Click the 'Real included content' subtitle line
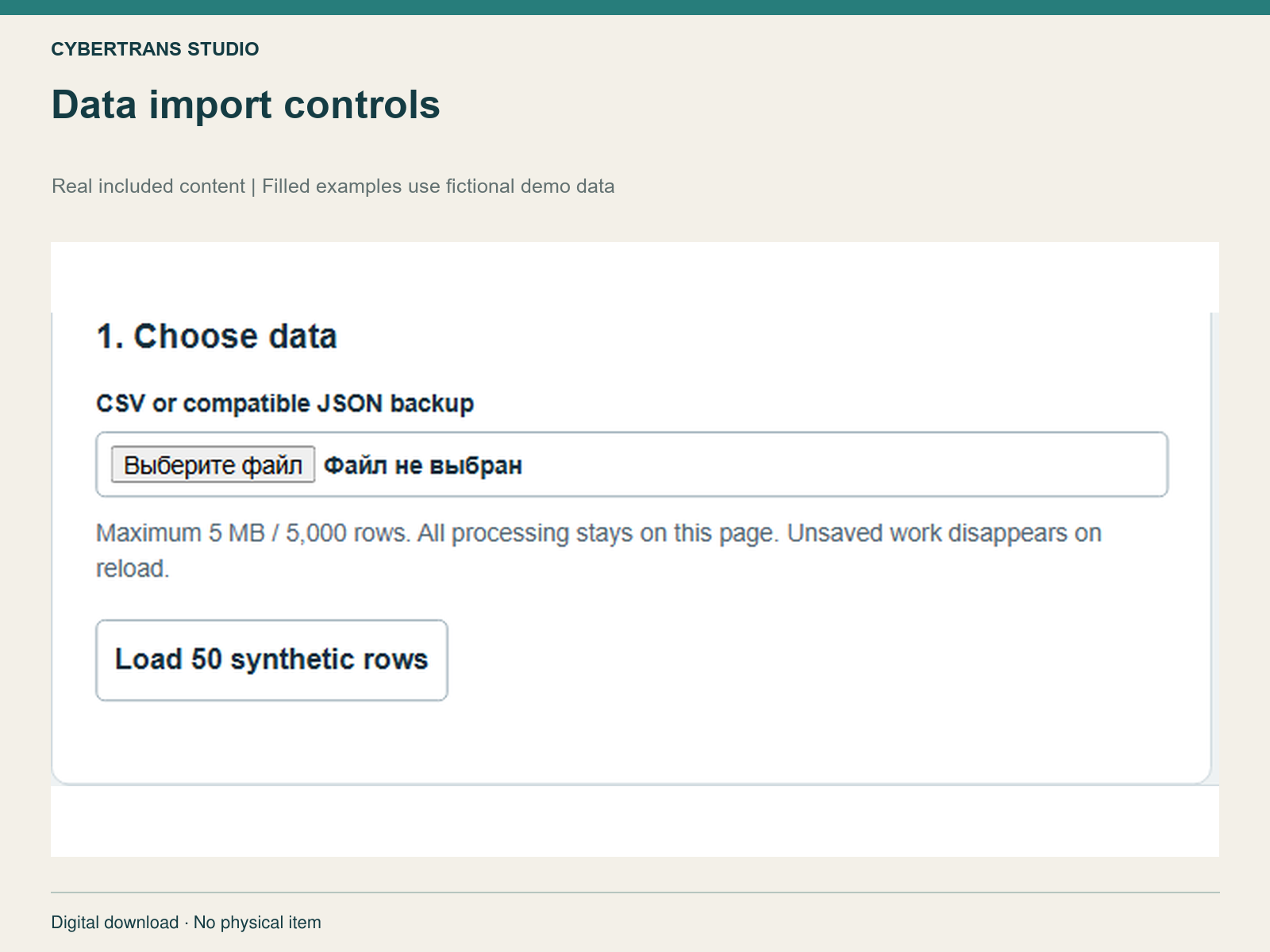1270x952 pixels. (x=333, y=186)
